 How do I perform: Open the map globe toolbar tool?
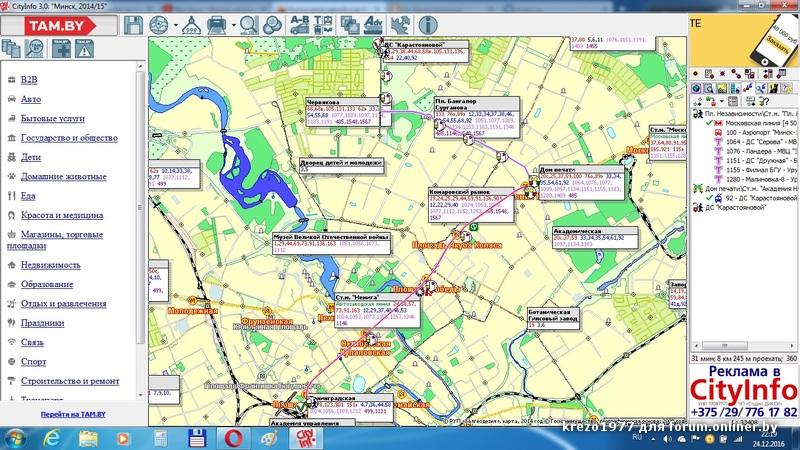159,25
